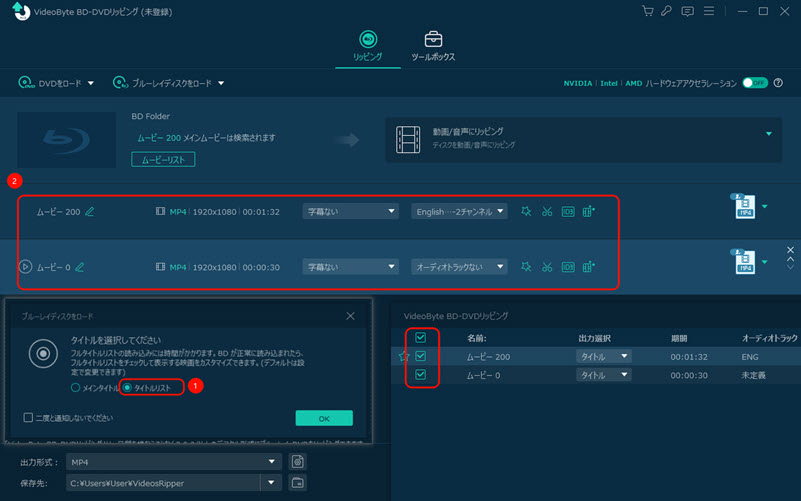Rename ムービー 200 with pencil icon

click(90, 211)
